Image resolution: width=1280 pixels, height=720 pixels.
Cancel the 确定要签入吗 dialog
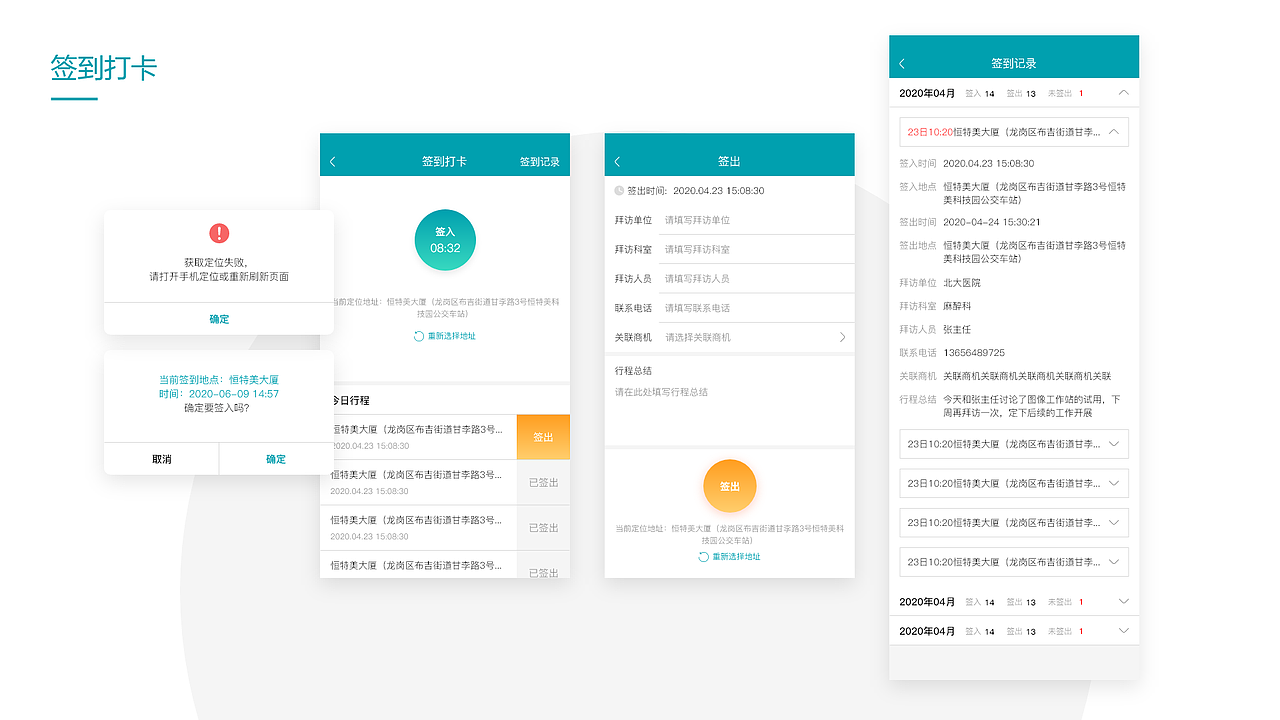(x=161, y=459)
